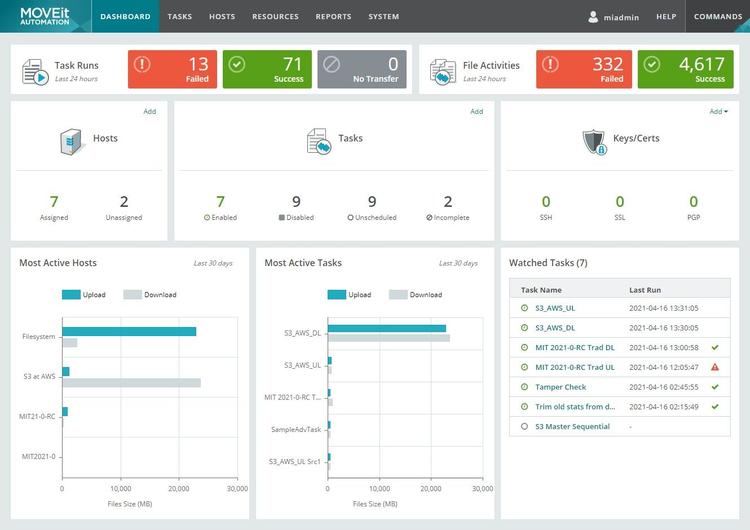750x530 pixels.
Task: Toggle the Download legend in Most Active Tasks
Action: 416,295
